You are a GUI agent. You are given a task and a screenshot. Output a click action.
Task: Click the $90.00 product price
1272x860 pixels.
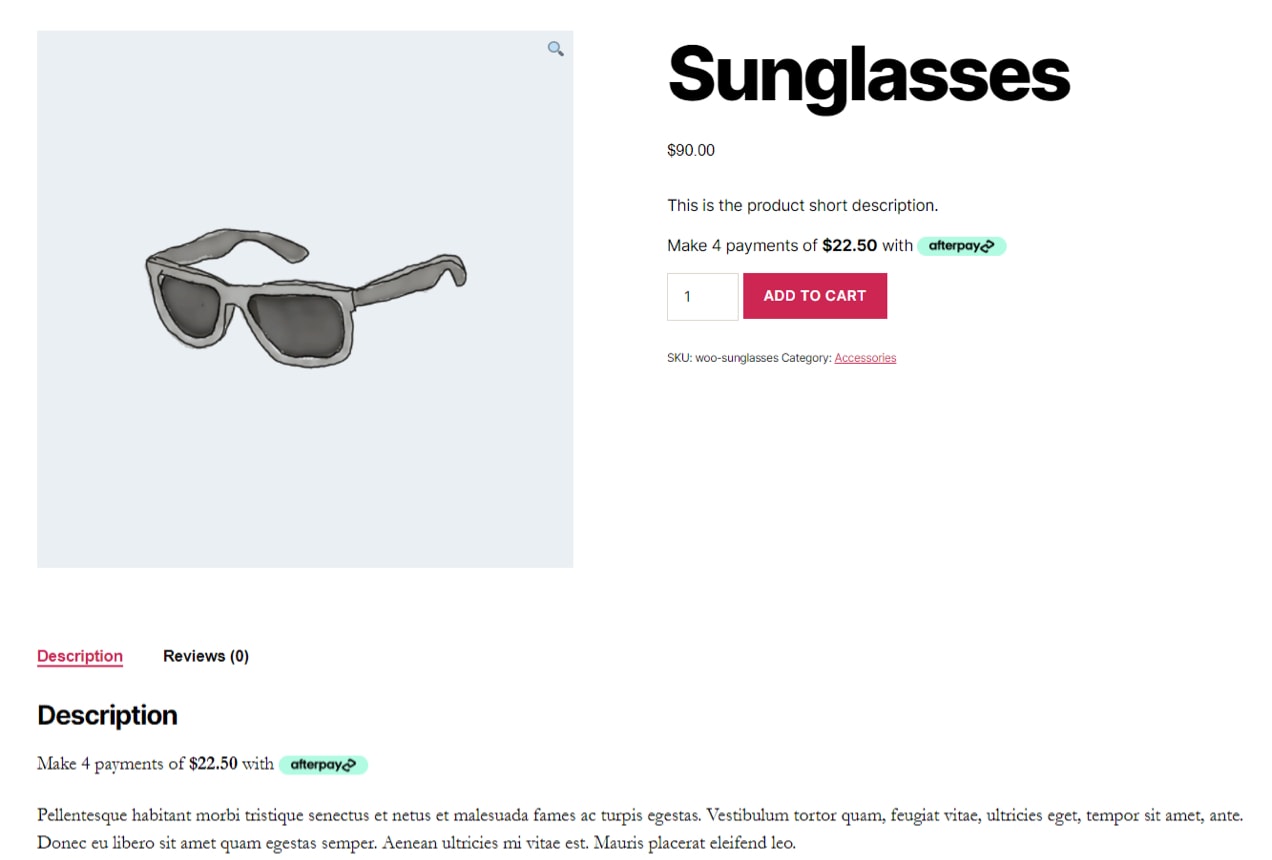(x=691, y=151)
